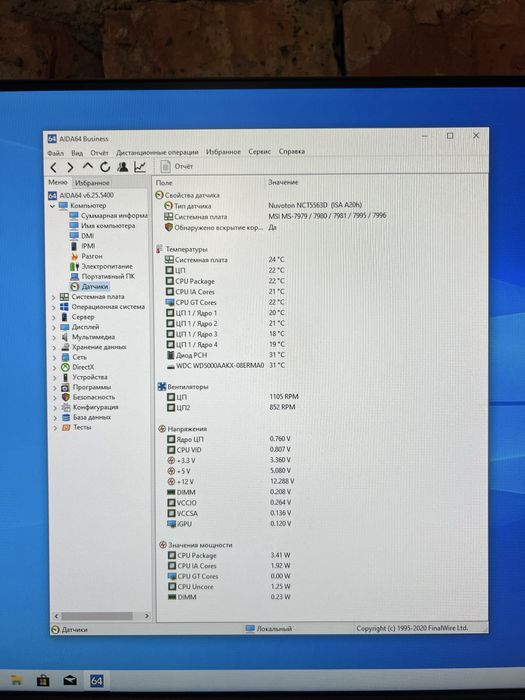Click the Безопасность shield icon
This screenshot has height=700, width=525.
point(66,397)
